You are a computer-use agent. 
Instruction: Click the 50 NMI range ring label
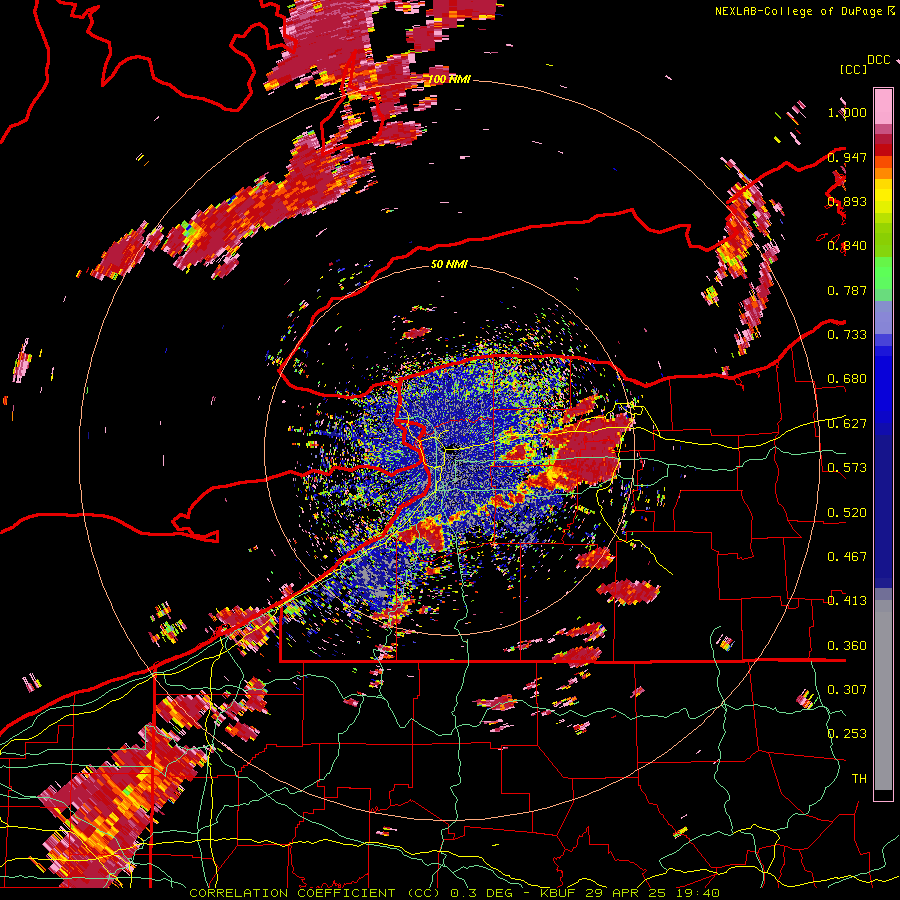click(449, 265)
